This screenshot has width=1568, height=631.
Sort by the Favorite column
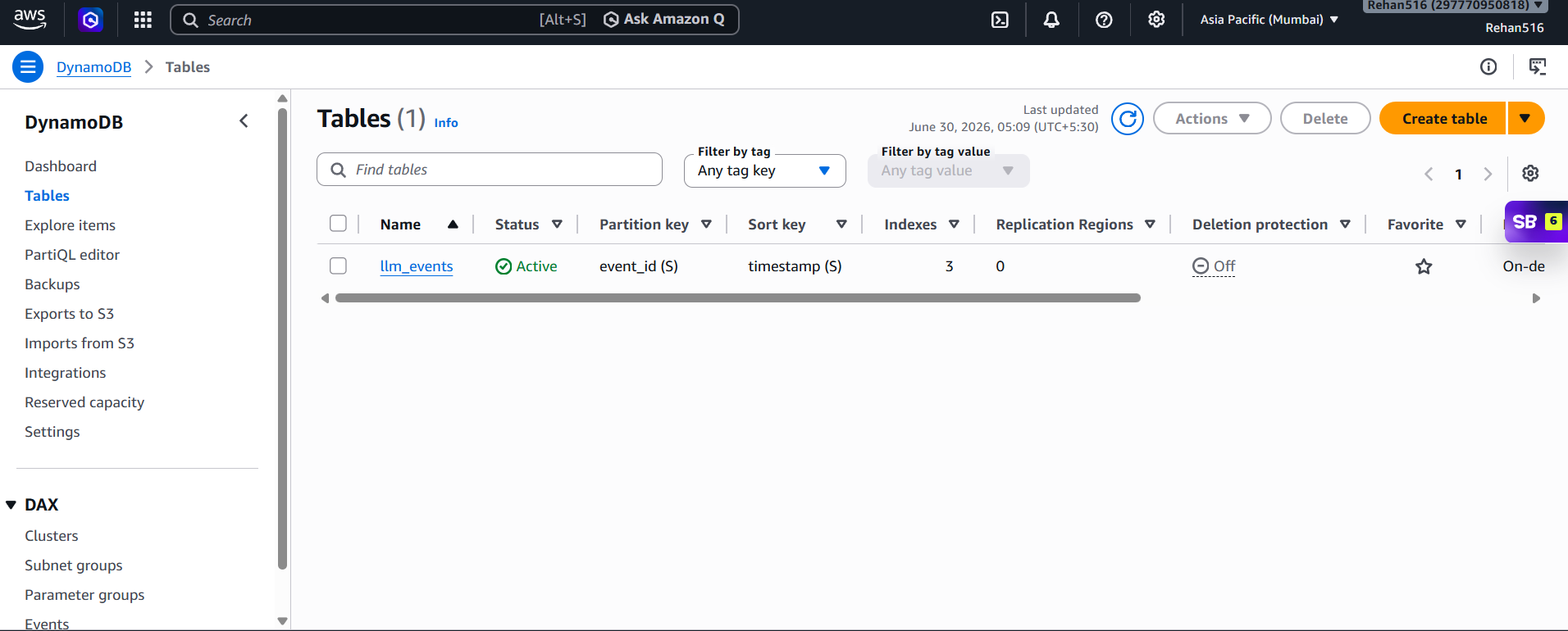[1461, 225]
